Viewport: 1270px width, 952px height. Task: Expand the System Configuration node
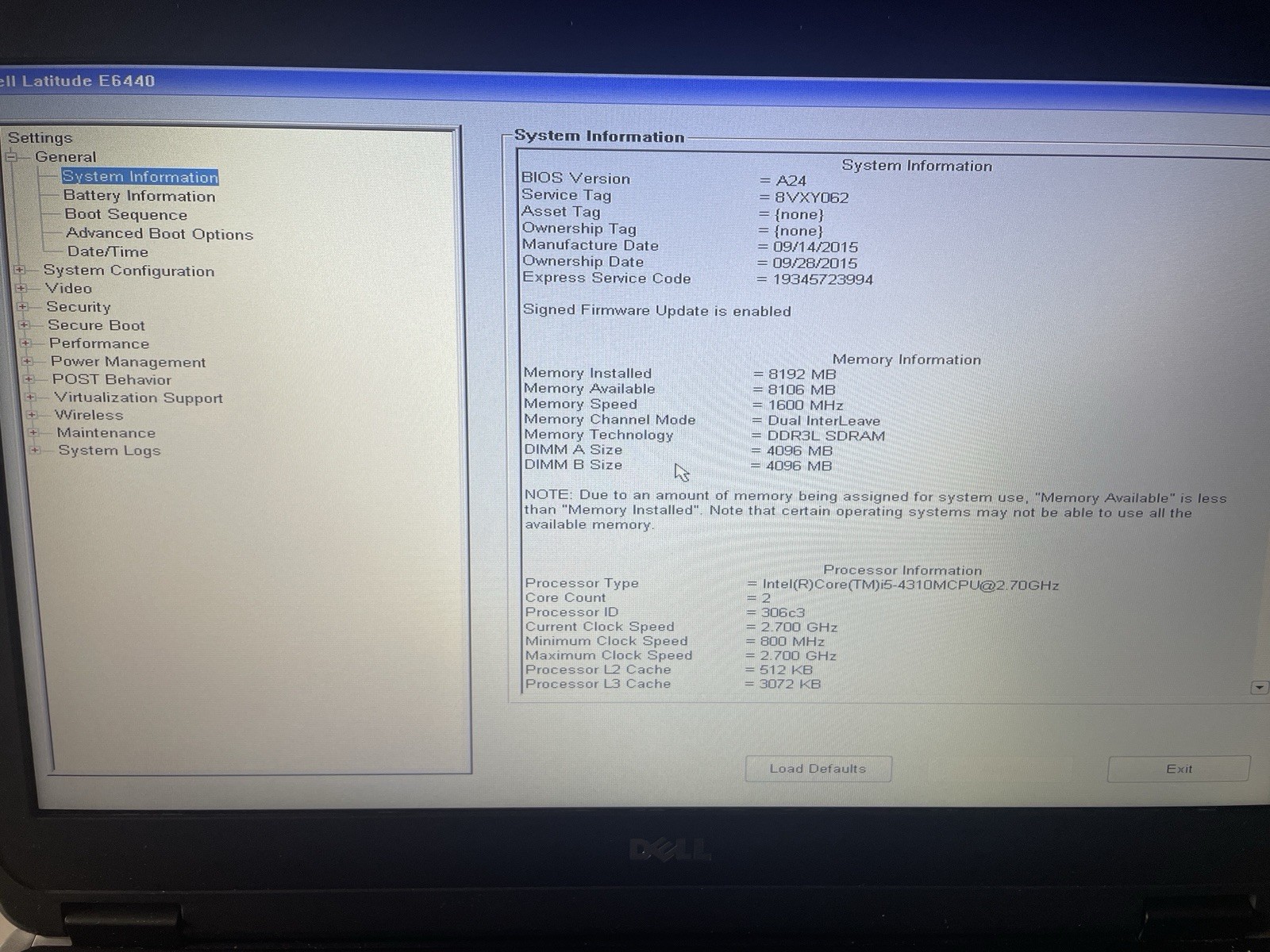point(20,271)
